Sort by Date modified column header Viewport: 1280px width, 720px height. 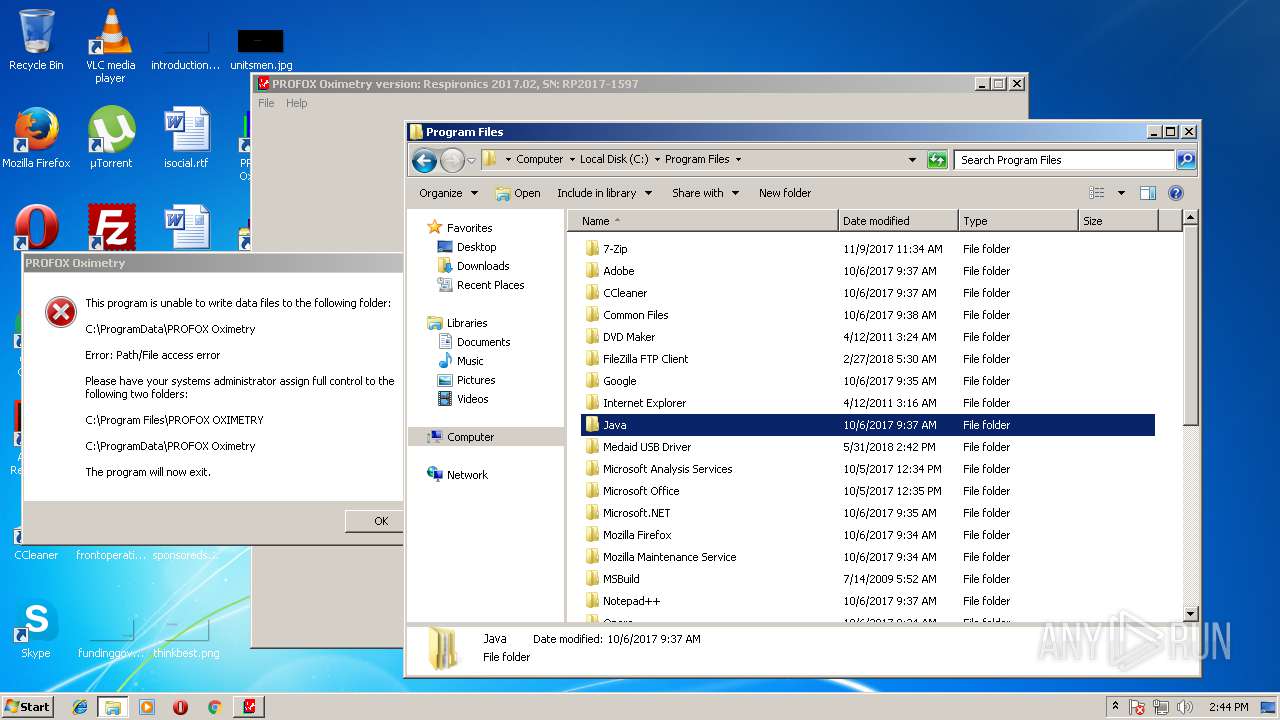click(898, 221)
